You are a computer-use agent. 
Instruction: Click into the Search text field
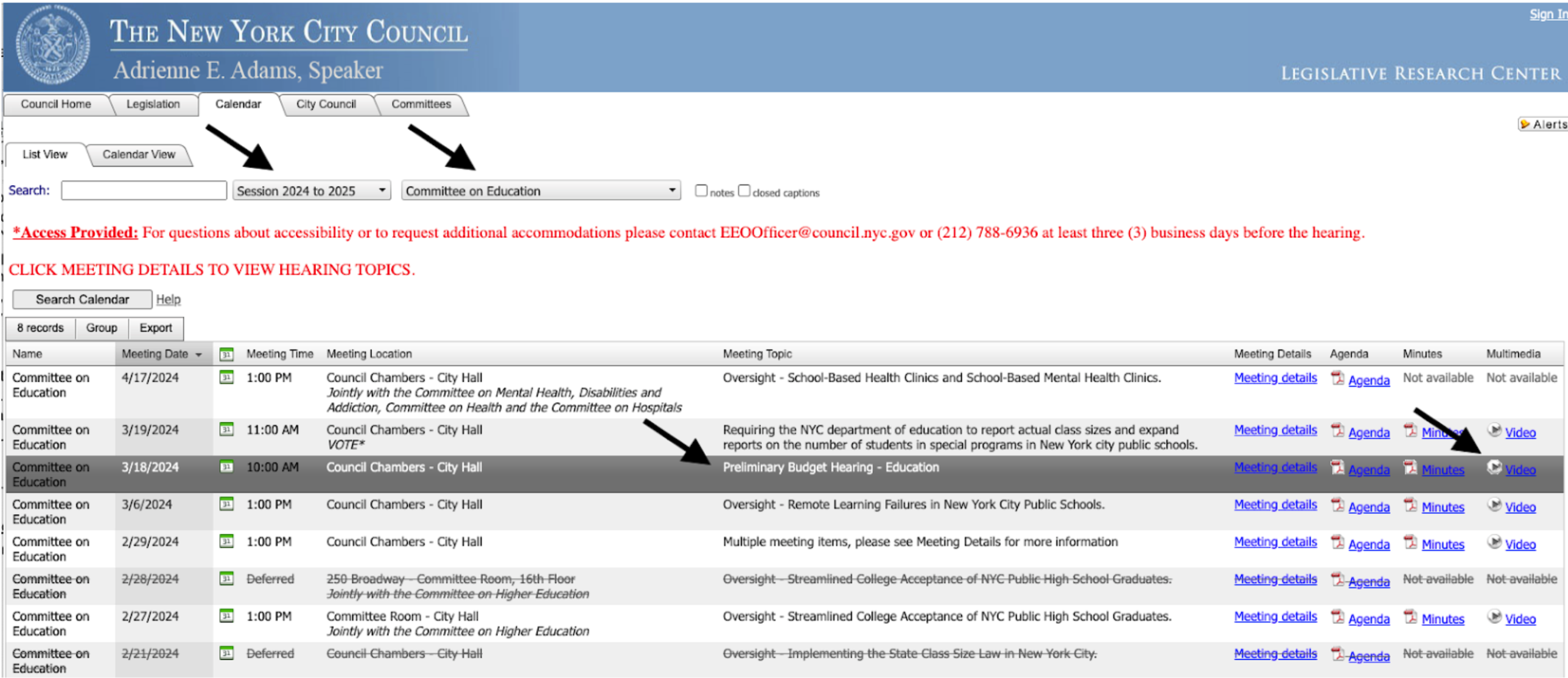tap(144, 190)
